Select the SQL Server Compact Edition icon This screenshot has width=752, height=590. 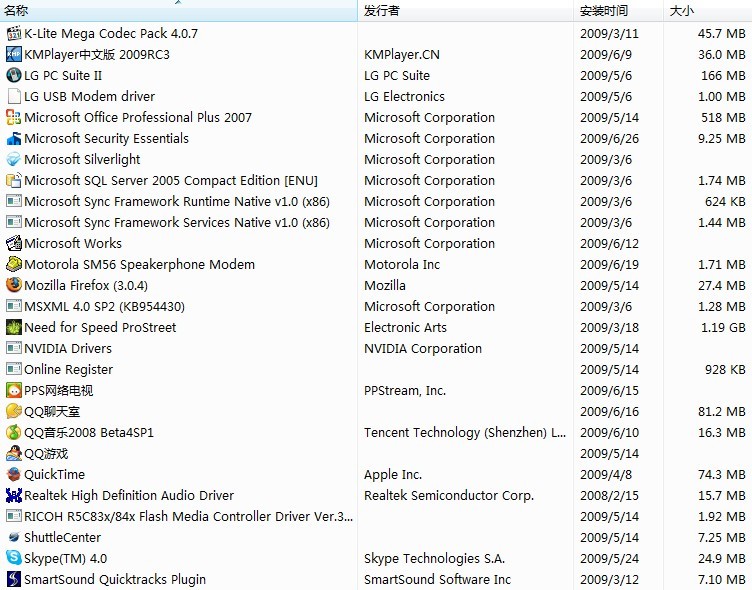(14, 180)
